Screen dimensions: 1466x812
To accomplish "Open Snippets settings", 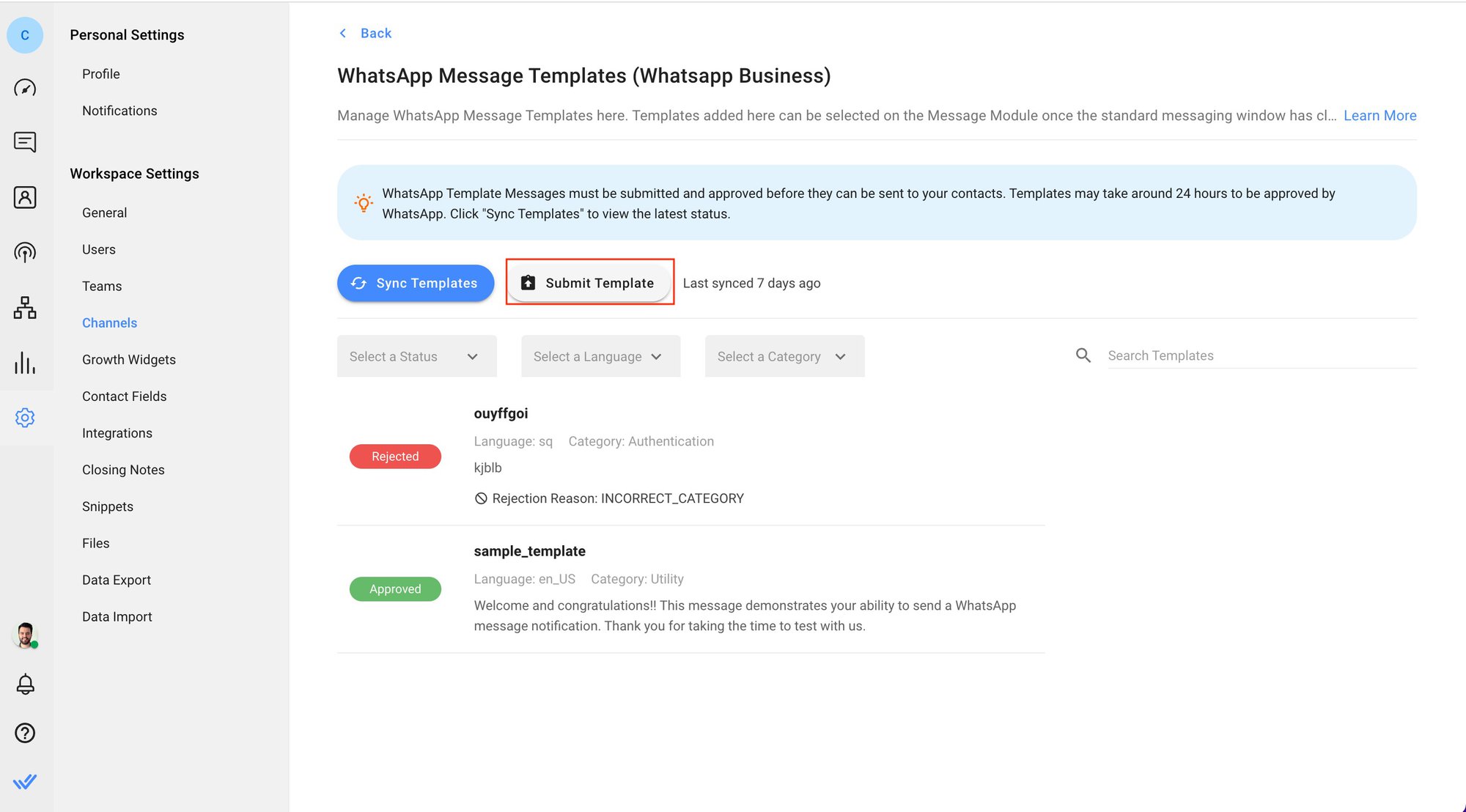I will [108, 506].
